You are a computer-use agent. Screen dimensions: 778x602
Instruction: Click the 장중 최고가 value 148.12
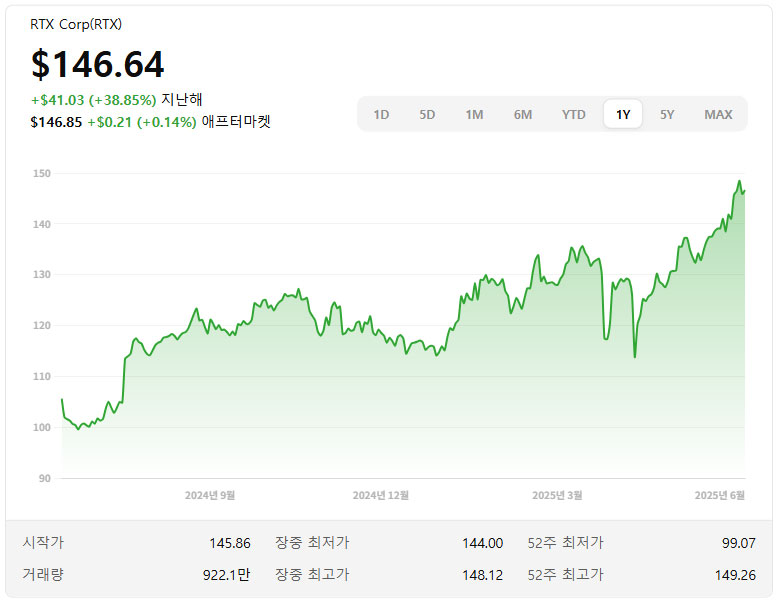coord(482,575)
